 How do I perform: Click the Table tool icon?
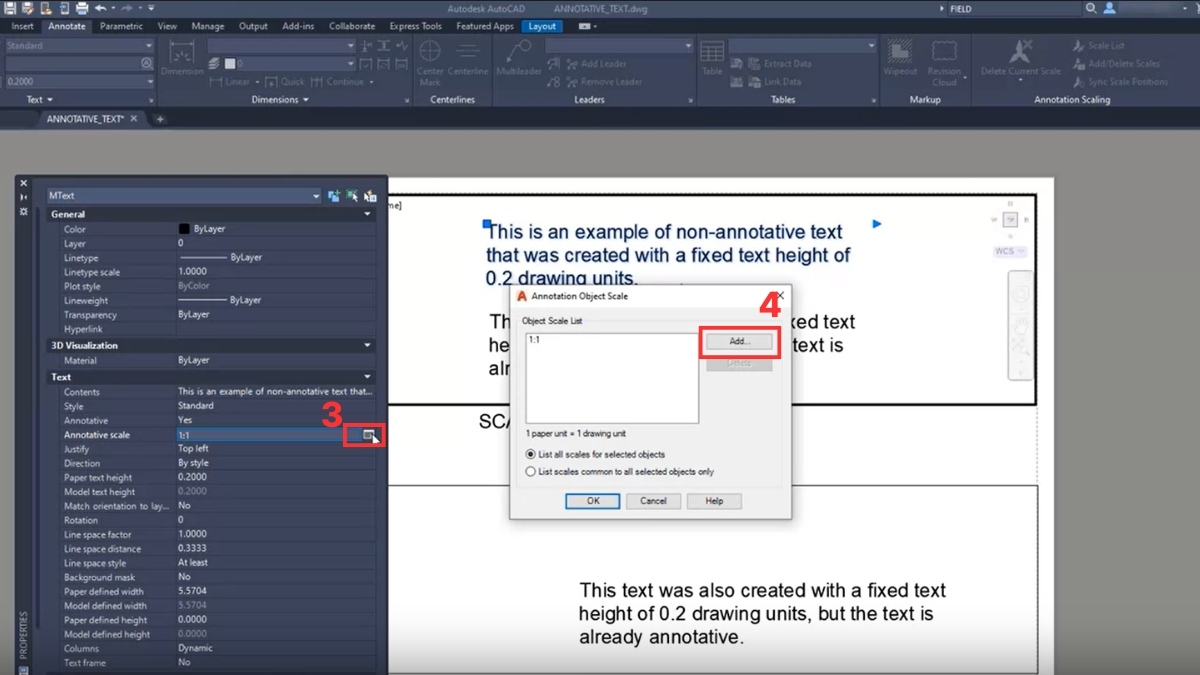point(712,51)
